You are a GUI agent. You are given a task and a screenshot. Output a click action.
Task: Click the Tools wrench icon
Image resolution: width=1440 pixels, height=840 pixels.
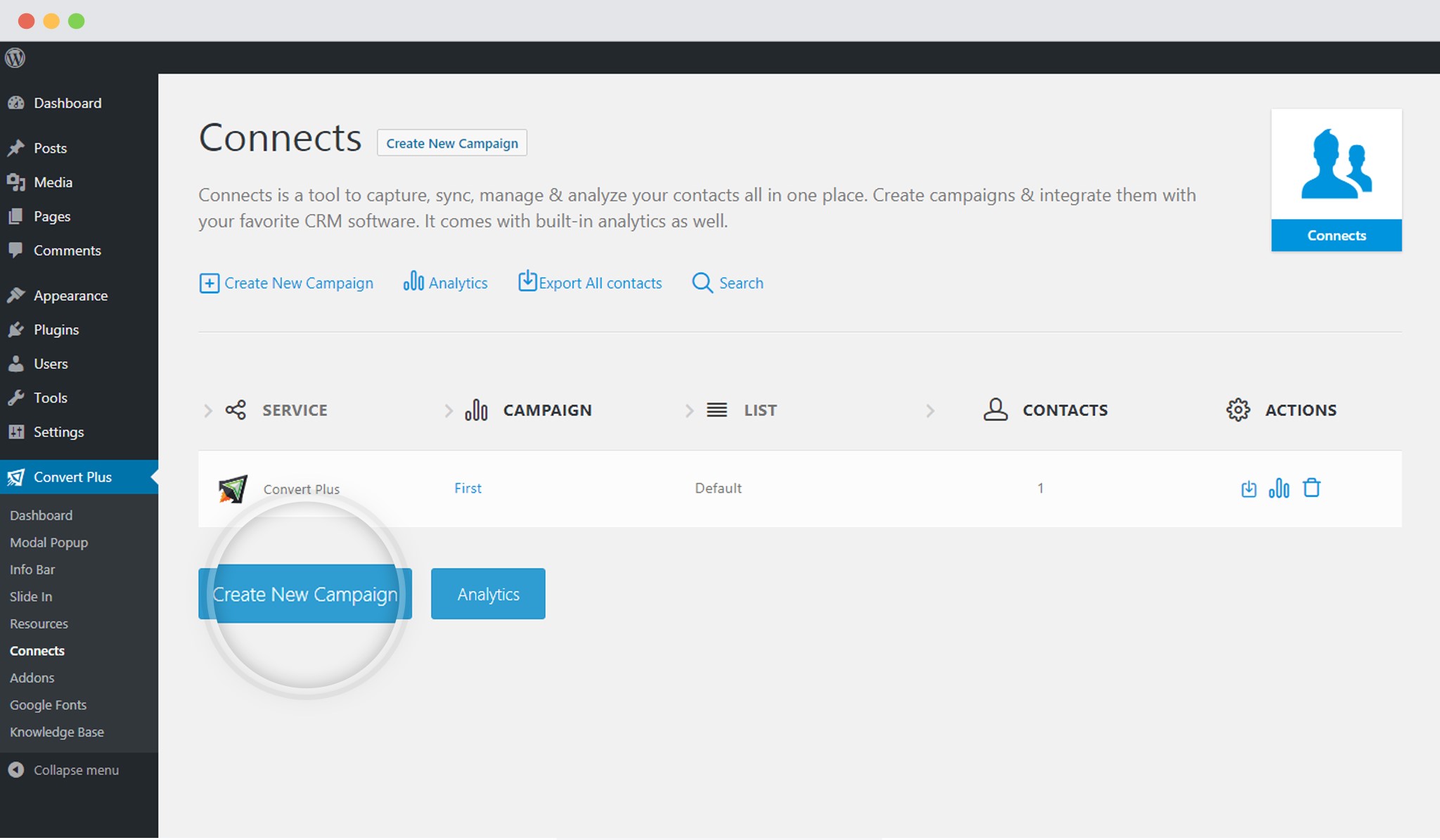point(16,398)
